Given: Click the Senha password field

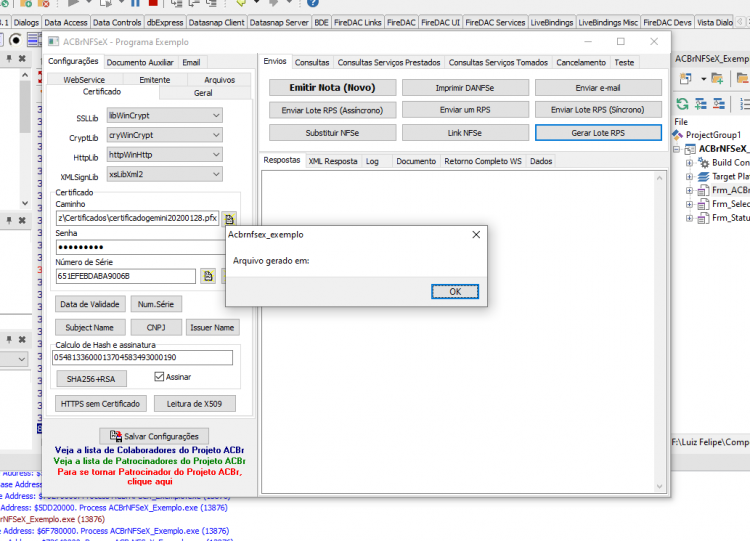Looking at the screenshot, I should coord(140,247).
